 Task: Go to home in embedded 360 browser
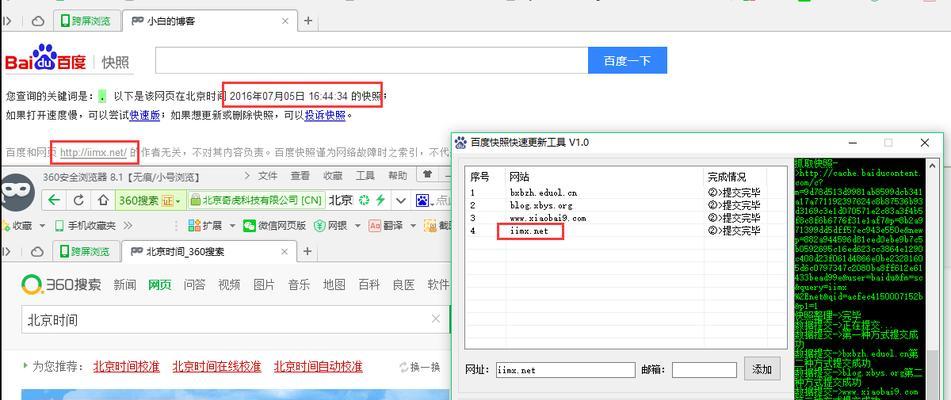tap(104, 200)
